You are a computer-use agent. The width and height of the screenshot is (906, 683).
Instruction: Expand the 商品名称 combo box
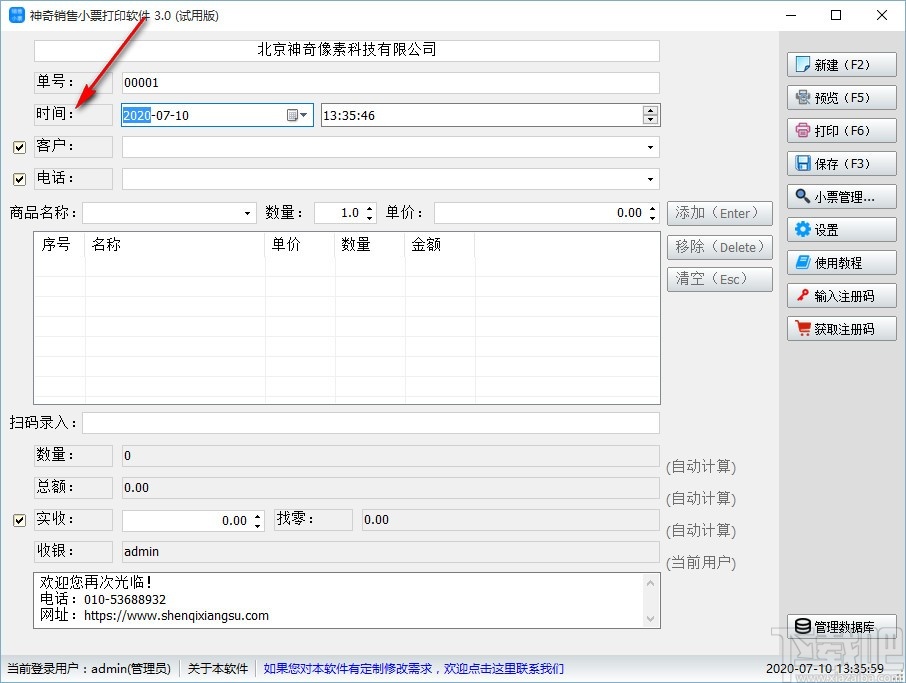point(247,213)
